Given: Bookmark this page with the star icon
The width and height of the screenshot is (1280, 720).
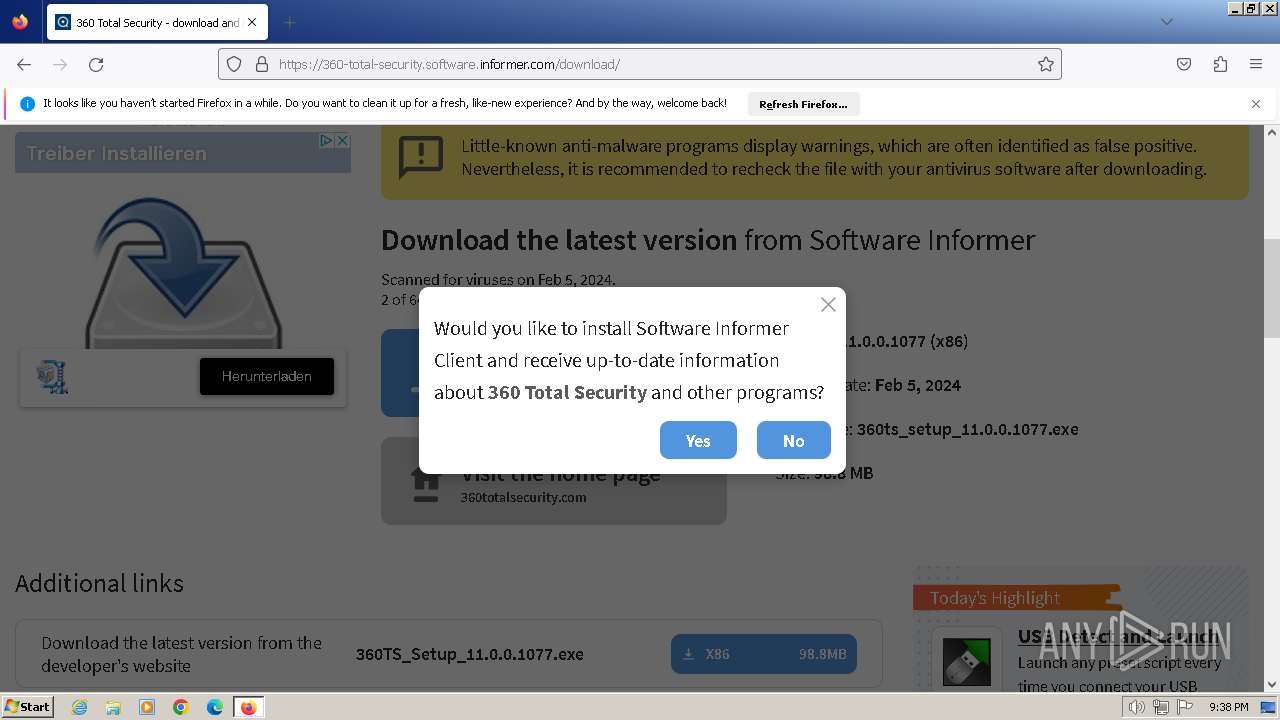Looking at the screenshot, I should [1046, 64].
